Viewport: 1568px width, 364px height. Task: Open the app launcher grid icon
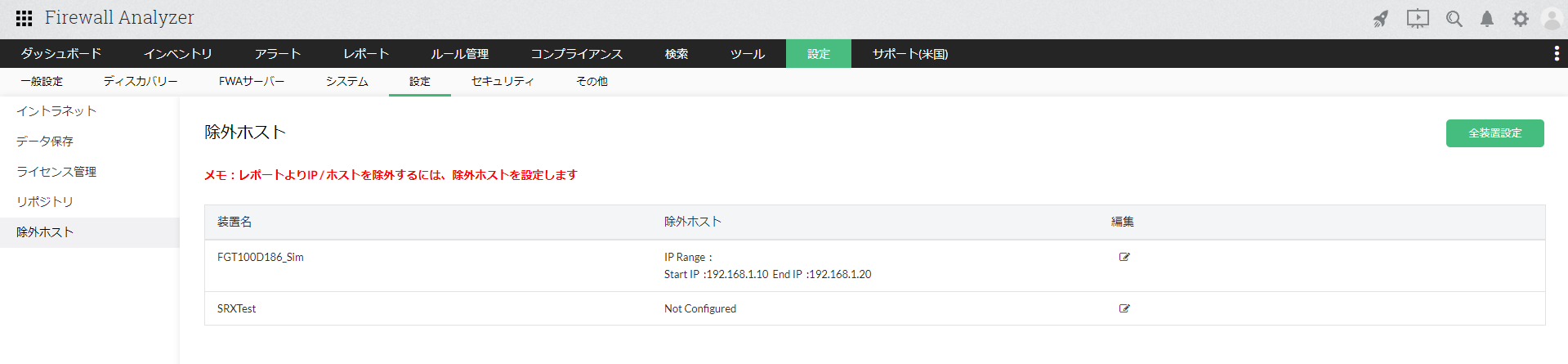pos(25,18)
